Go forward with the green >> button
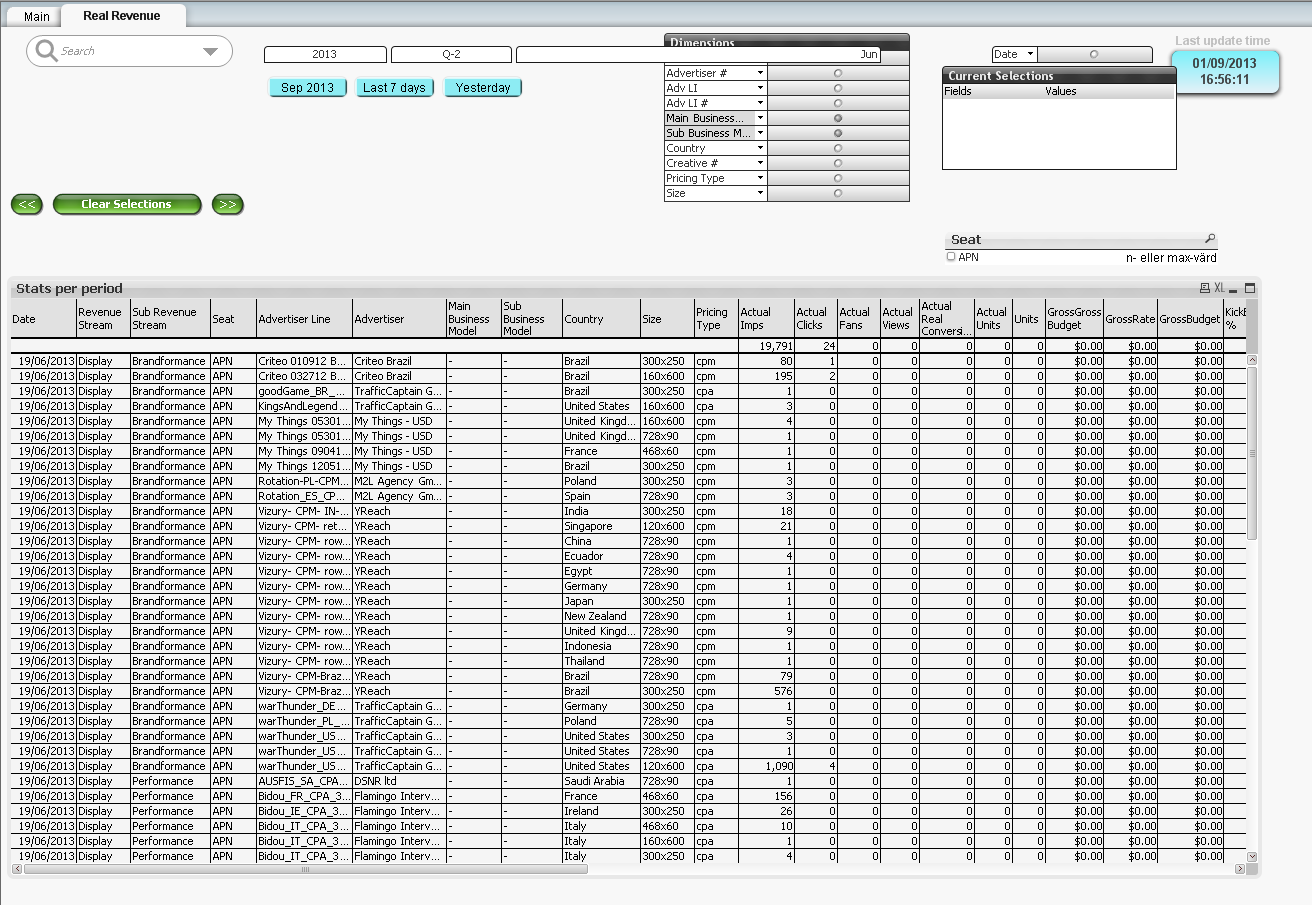 click(228, 204)
